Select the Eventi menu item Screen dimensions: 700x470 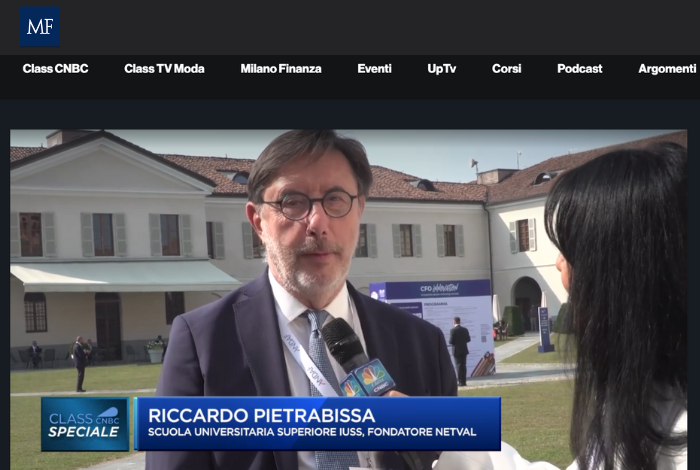374,69
